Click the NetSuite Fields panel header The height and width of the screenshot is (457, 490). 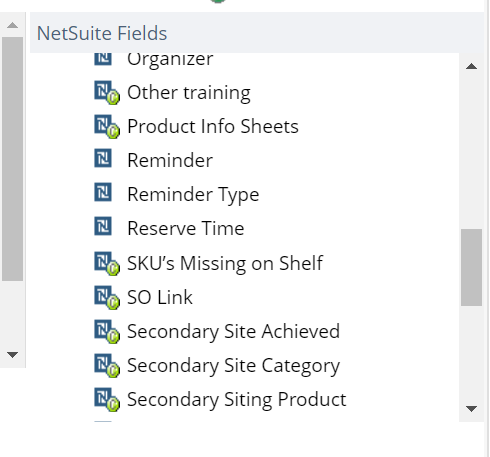coord(257,33)
